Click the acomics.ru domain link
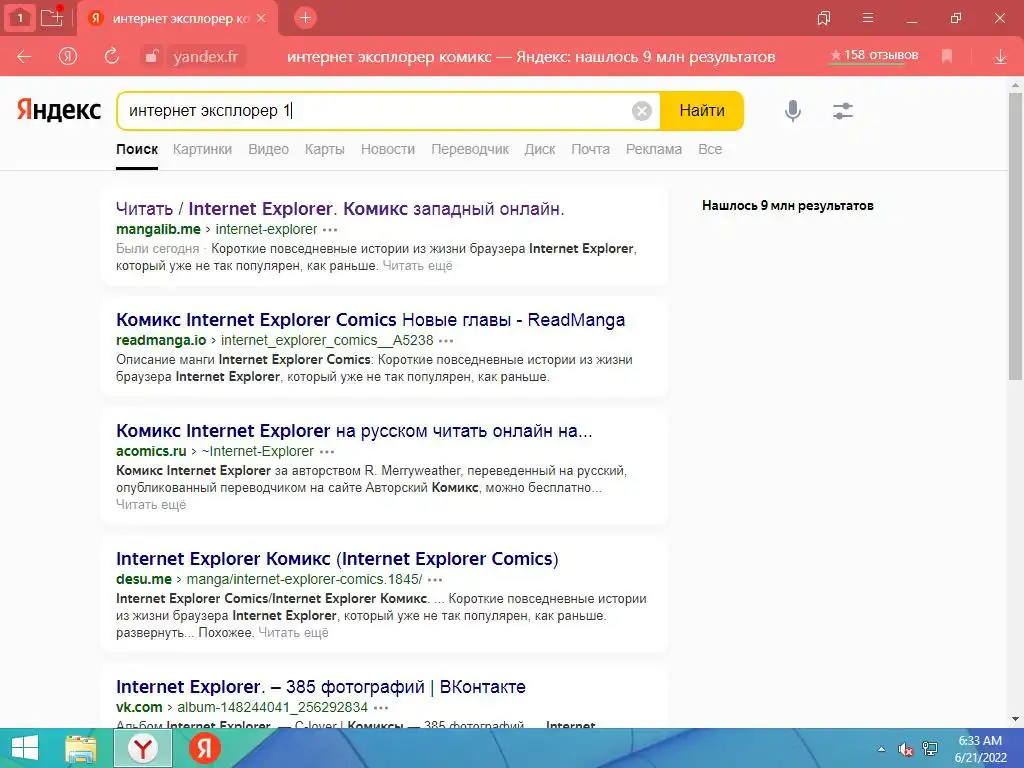 click(x=151, y=451)
